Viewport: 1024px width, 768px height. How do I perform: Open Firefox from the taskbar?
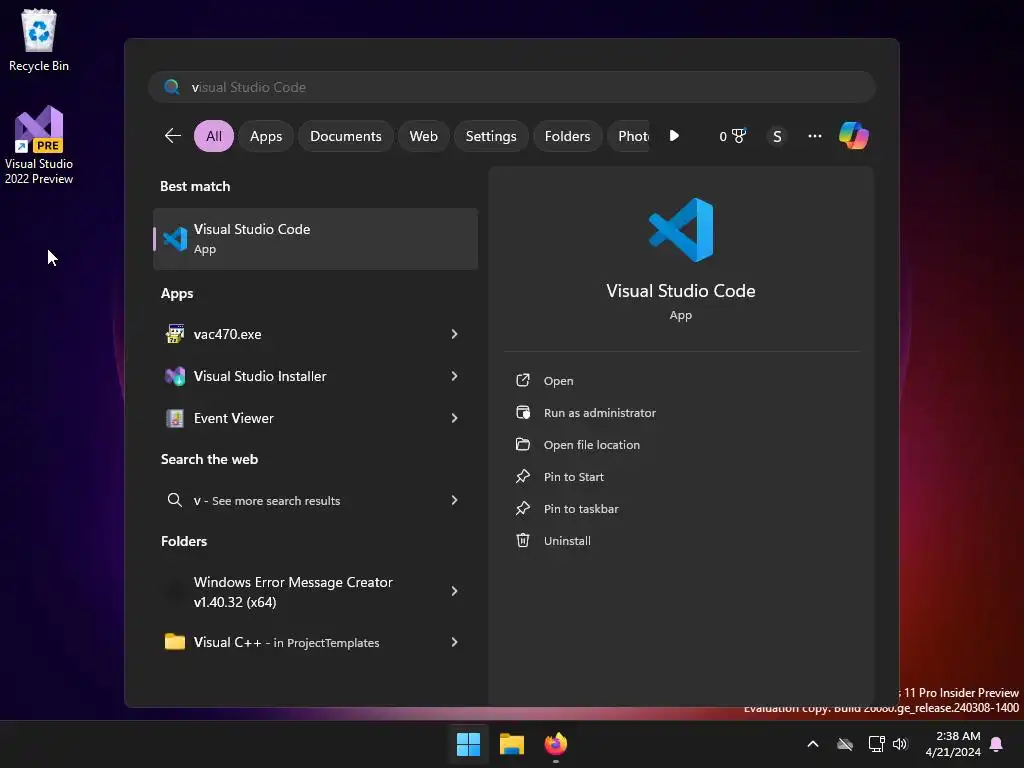(x=556, y=744)
